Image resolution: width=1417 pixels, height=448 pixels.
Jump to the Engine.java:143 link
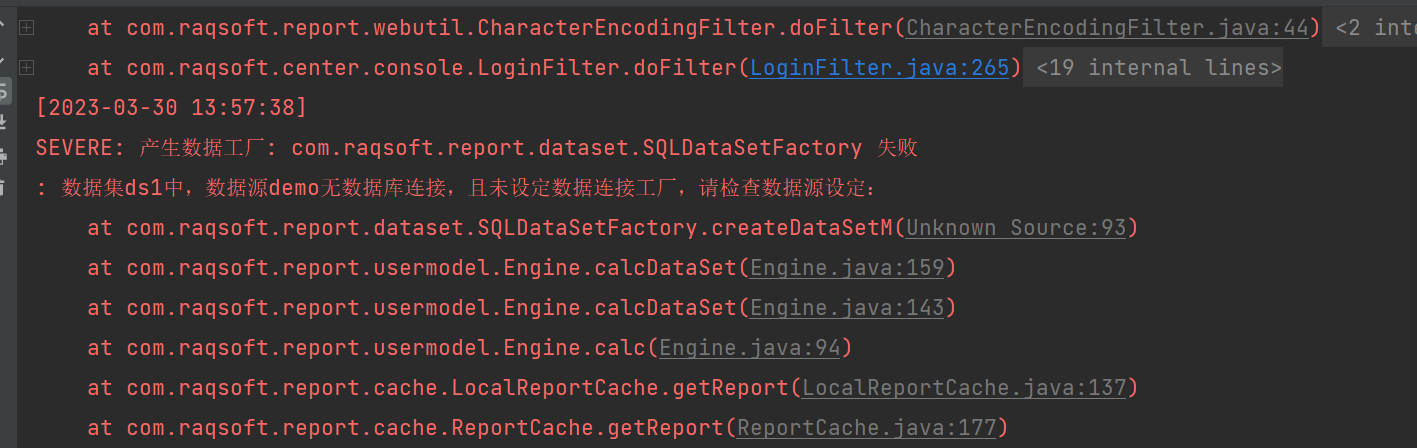pos(846,308)
